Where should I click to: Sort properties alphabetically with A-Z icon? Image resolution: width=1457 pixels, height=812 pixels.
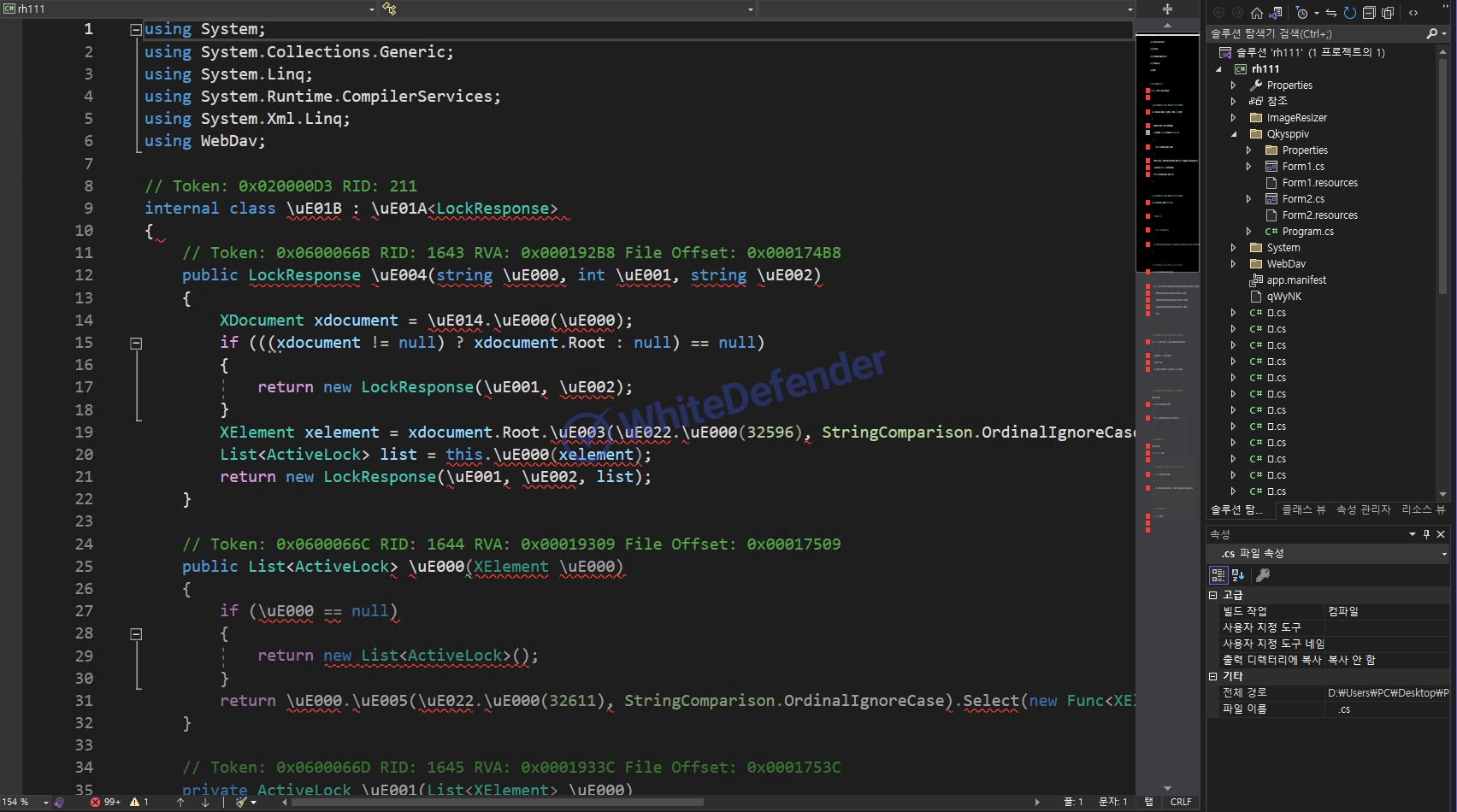coord(1238,575)
